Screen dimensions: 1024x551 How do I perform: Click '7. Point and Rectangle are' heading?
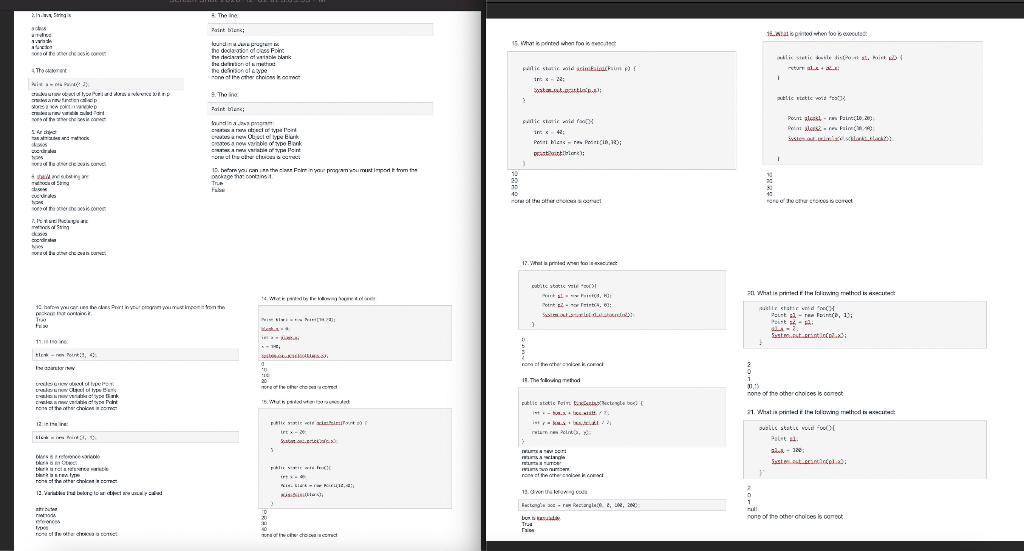tap(59, 221)
